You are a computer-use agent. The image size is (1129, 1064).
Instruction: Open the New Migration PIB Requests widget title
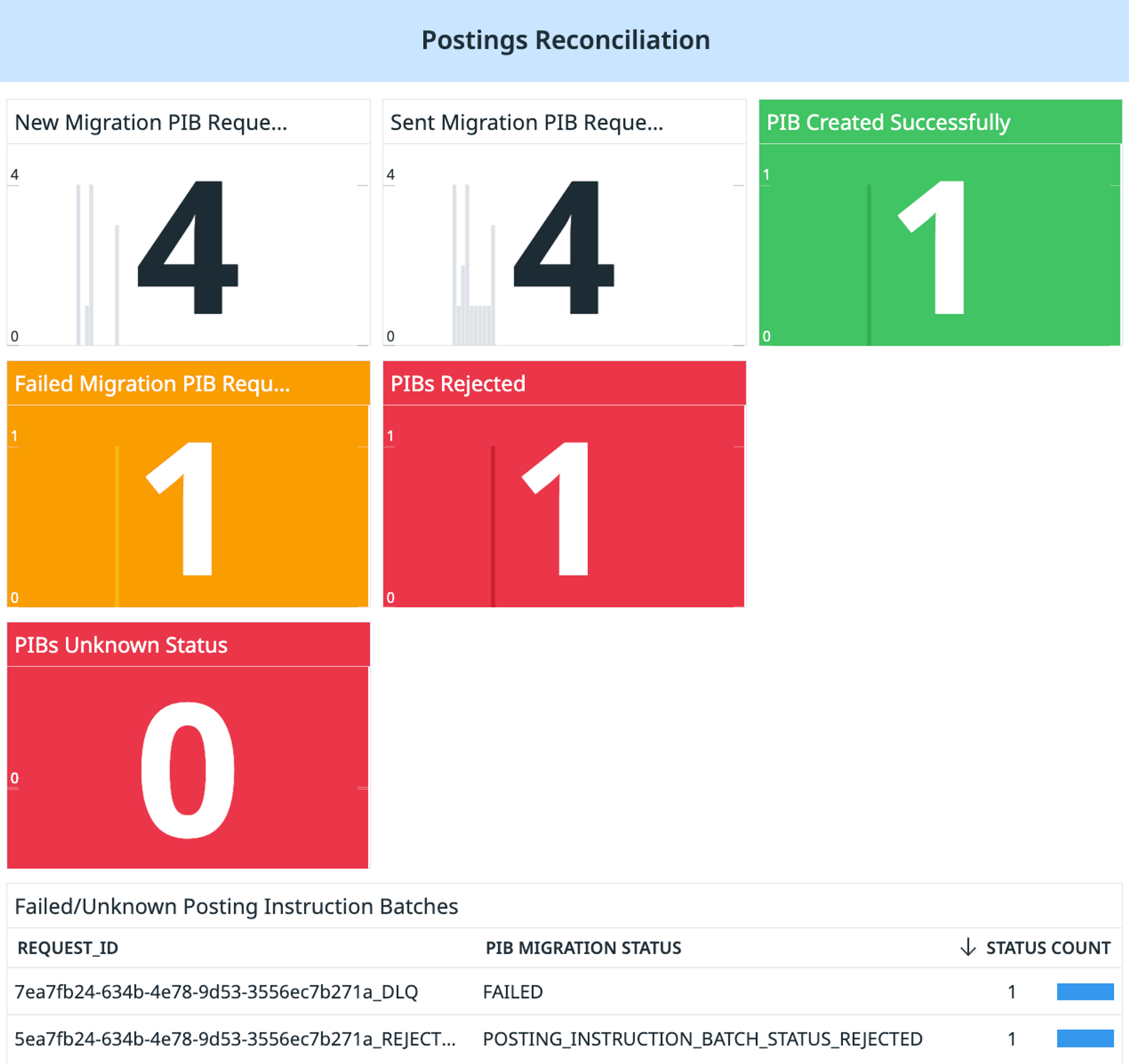tap(151, 123)
